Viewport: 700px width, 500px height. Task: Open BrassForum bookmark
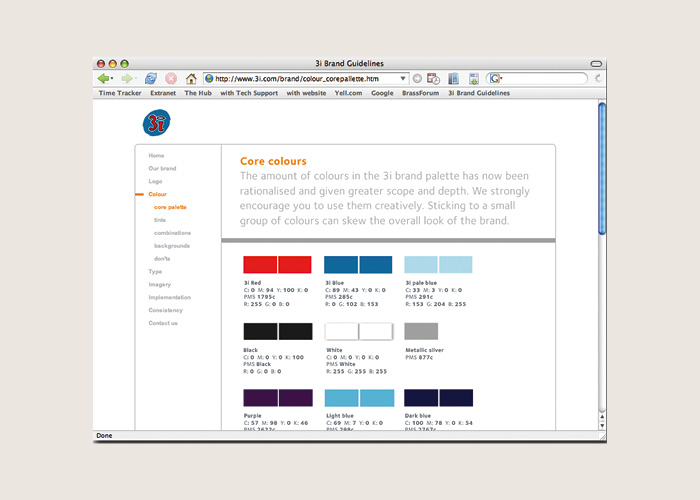pyautogui.click(x=421, y=93)
